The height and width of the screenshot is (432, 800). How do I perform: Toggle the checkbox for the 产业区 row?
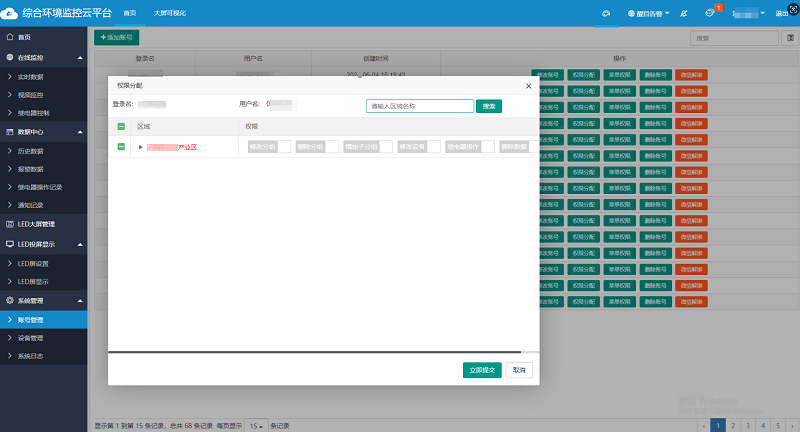tap(121, 147)
